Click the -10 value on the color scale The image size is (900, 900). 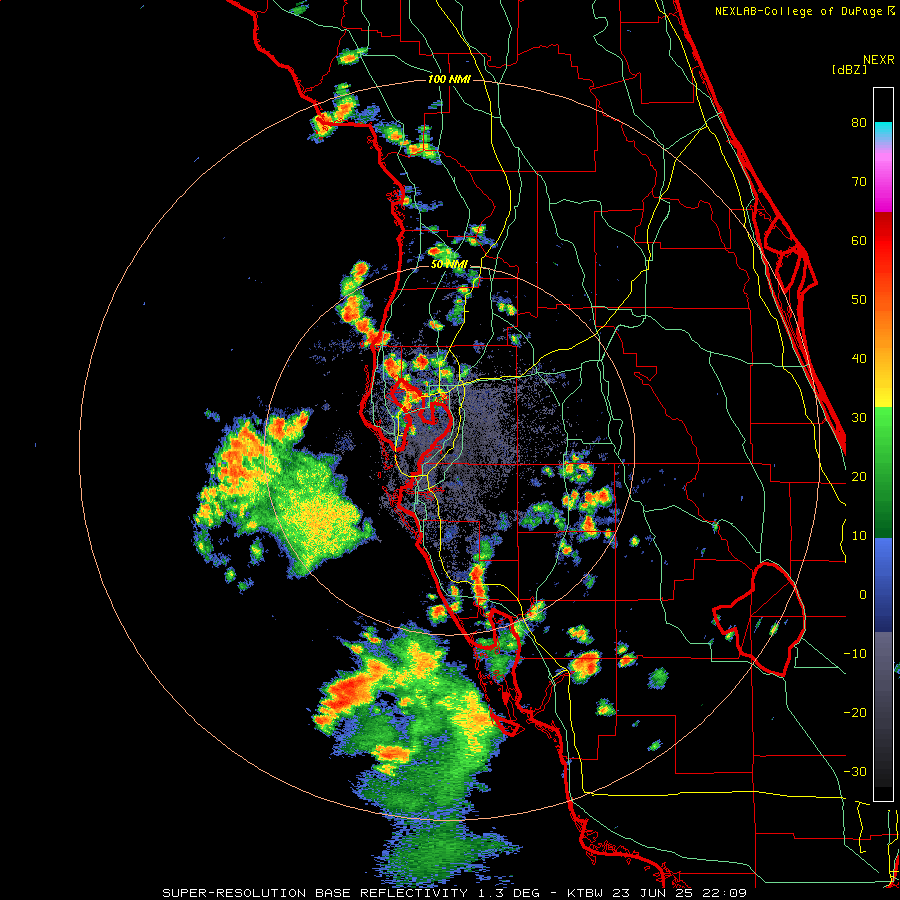(855, 654)
